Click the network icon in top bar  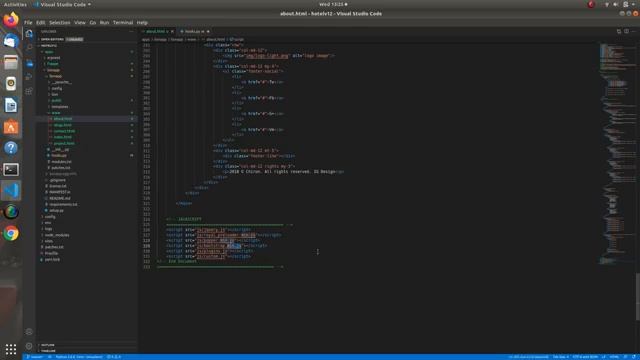pyautogui.click(x=607, y=4)
